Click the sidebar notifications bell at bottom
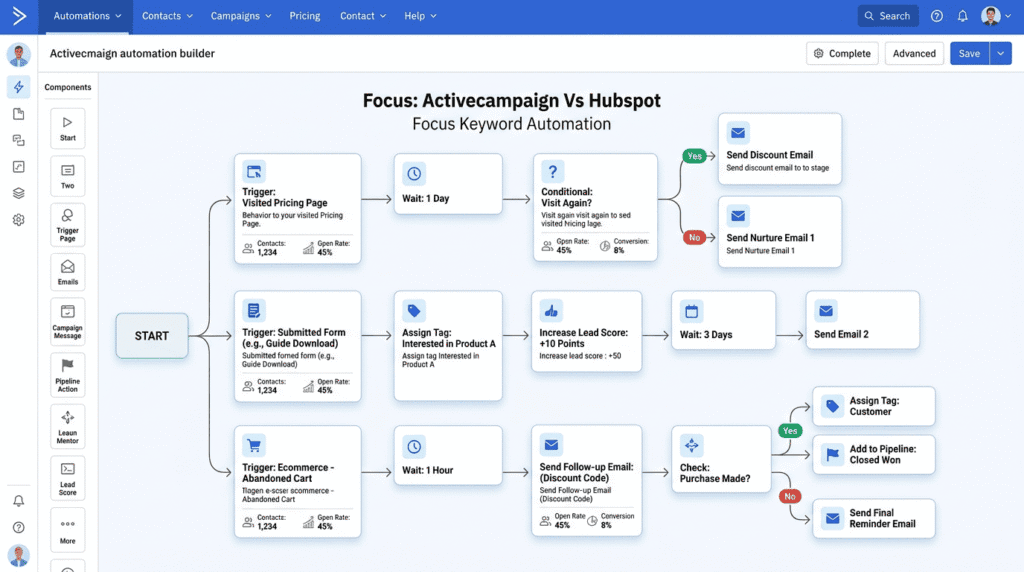Viewport: 1024px width, 572px height. 18,501
